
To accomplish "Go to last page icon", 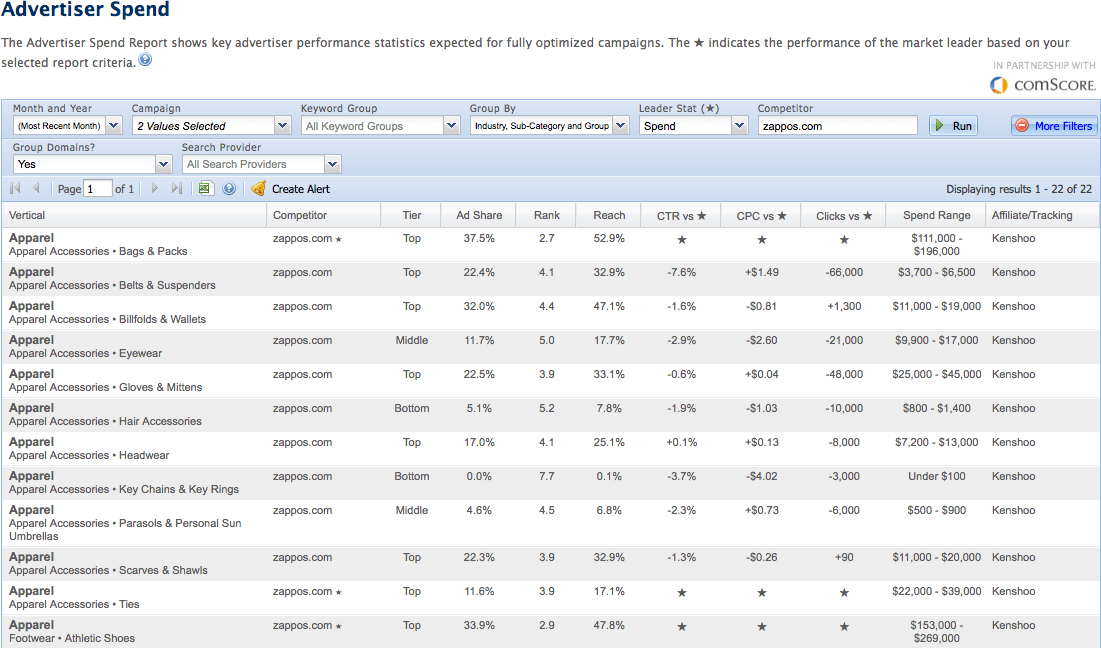I will [176, 188].
